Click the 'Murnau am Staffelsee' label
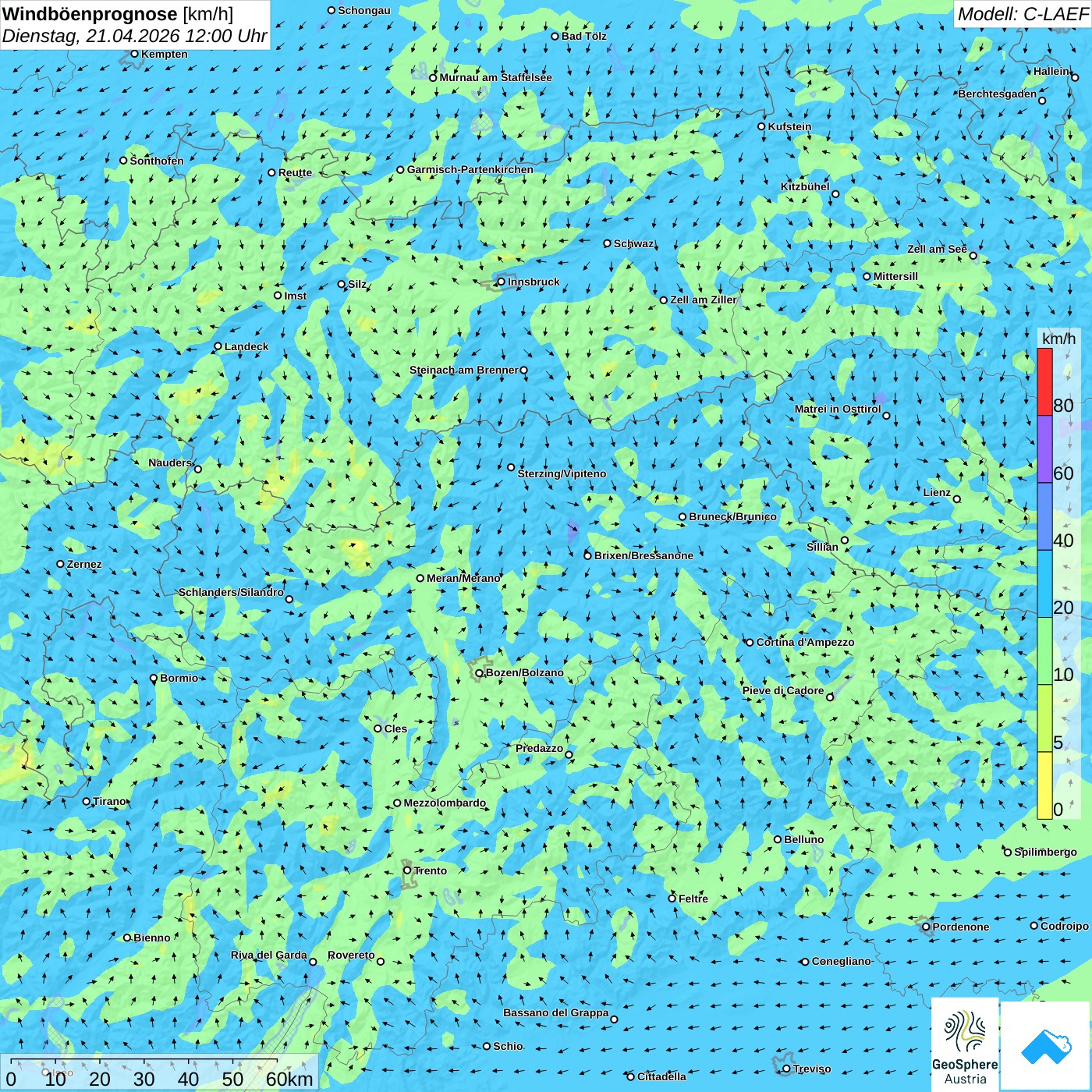Image resolution: width=1092 pixels, height=1092 pixels. 495,77
